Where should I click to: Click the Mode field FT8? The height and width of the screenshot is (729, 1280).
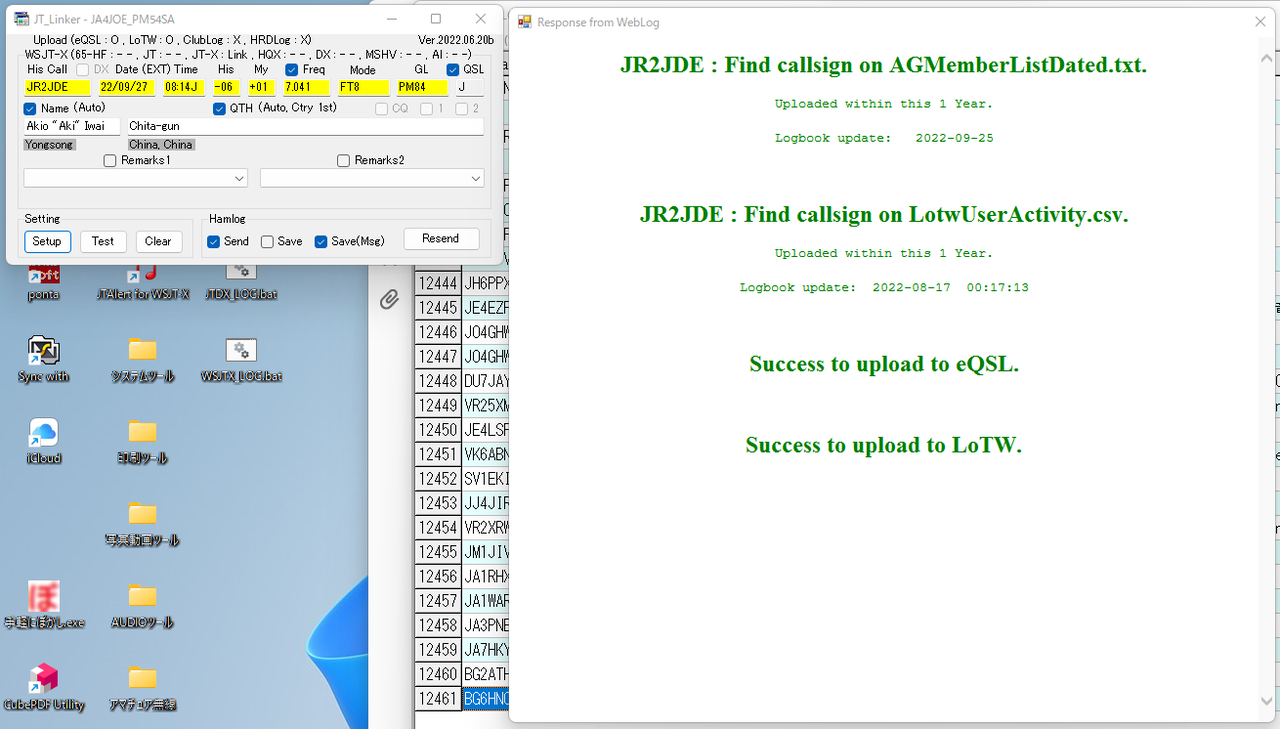[363, 87]
